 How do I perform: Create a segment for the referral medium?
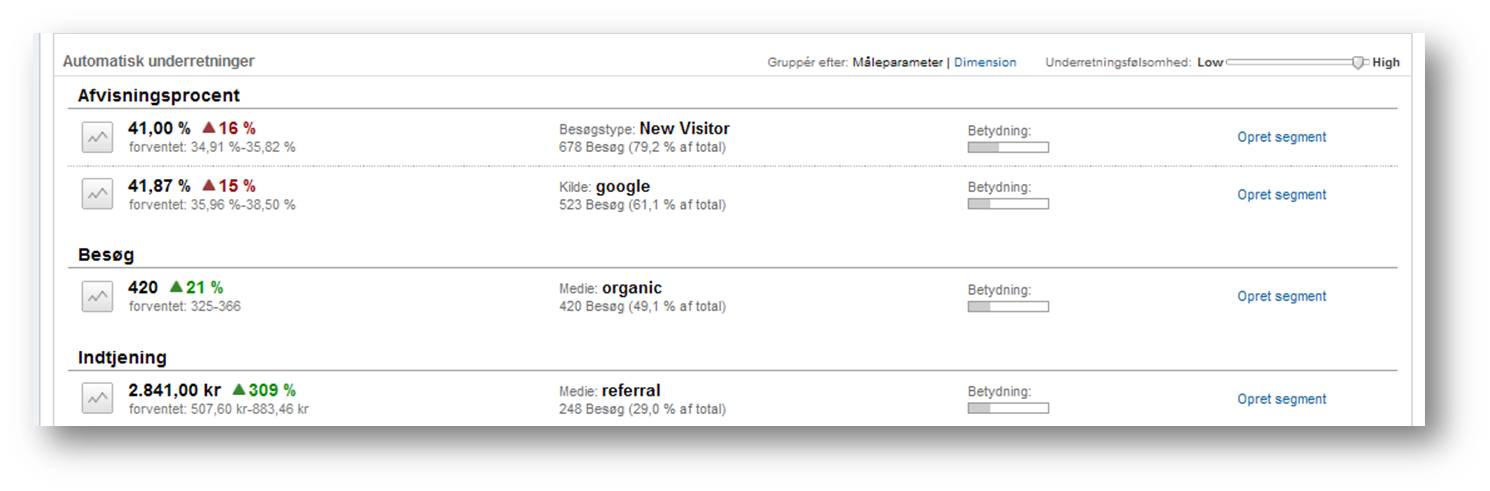point(1281,399)
